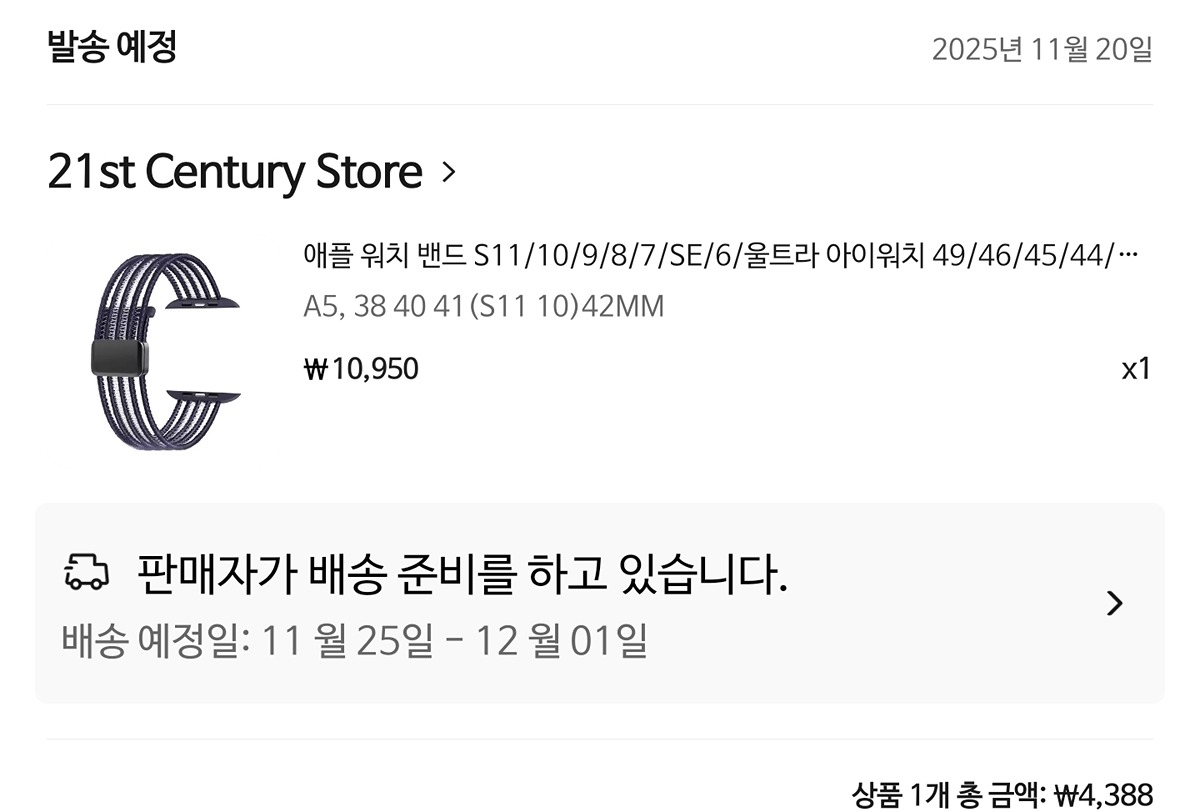Open the chevron beside 21st Century Store
The image size is (1200, 812).
click(x=448, y=173)
